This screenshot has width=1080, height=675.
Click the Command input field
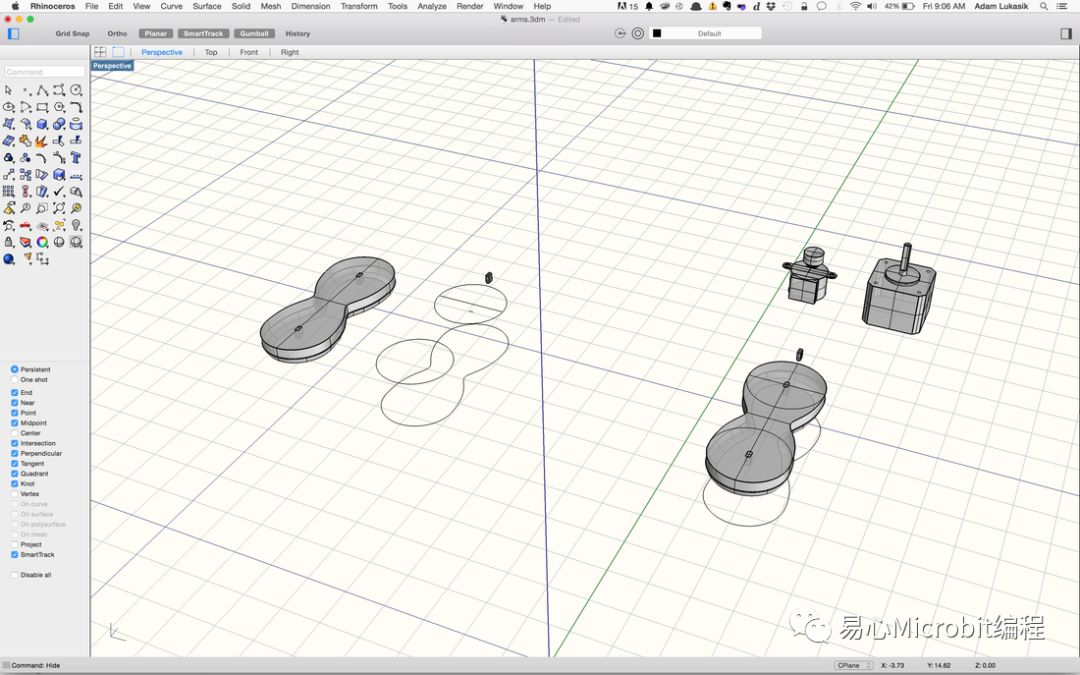coord(44,72)
